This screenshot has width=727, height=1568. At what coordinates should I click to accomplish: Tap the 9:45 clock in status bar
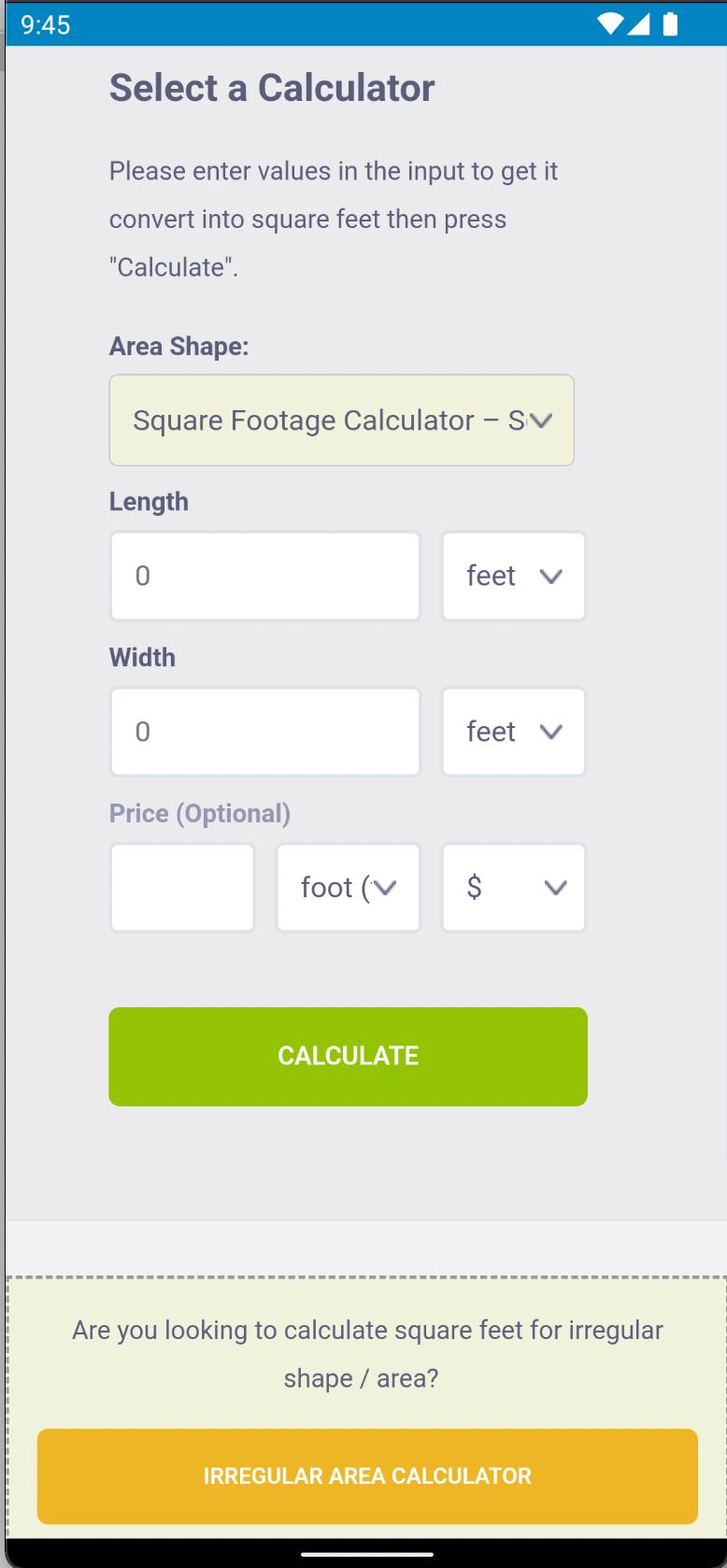point(45,24)
